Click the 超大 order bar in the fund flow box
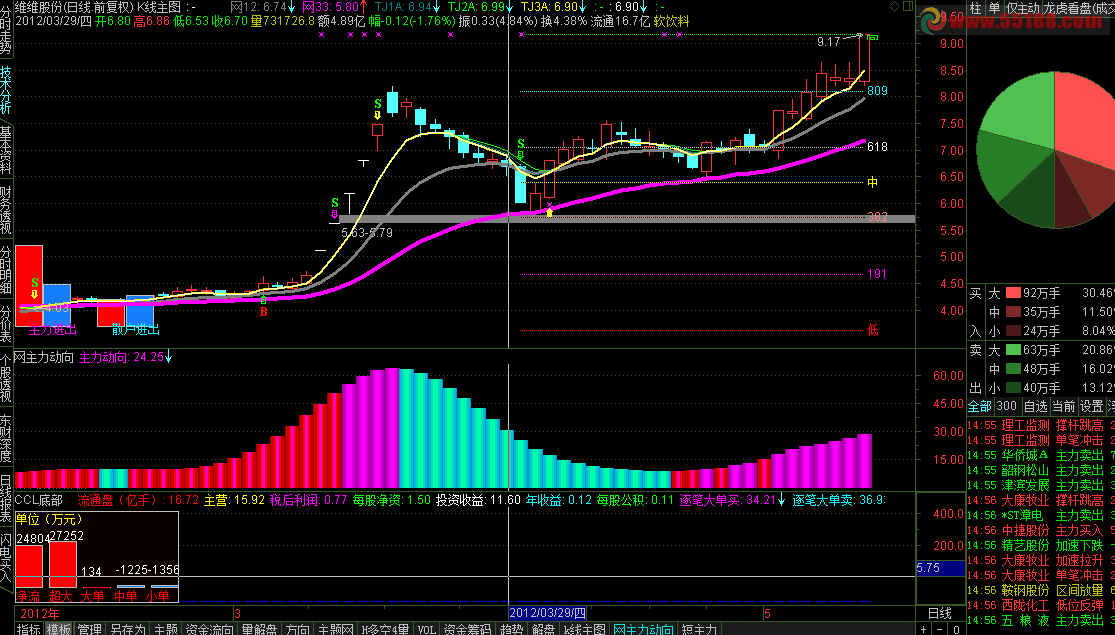The width and height of the screenshot is (1115, 635). [x=63, y=565]
